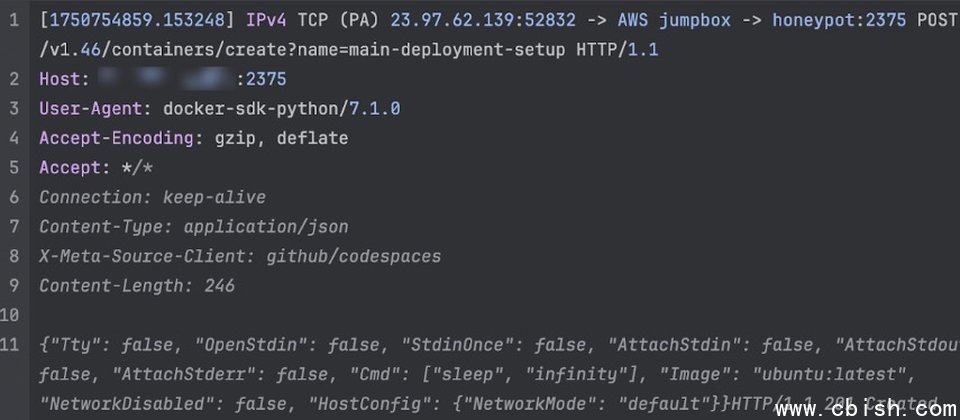Click the Connection: keep-alive line

[152, 197]
